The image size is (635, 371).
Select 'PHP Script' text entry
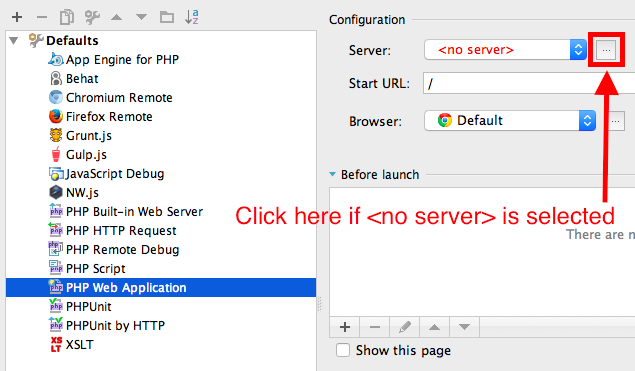point(96,269)
